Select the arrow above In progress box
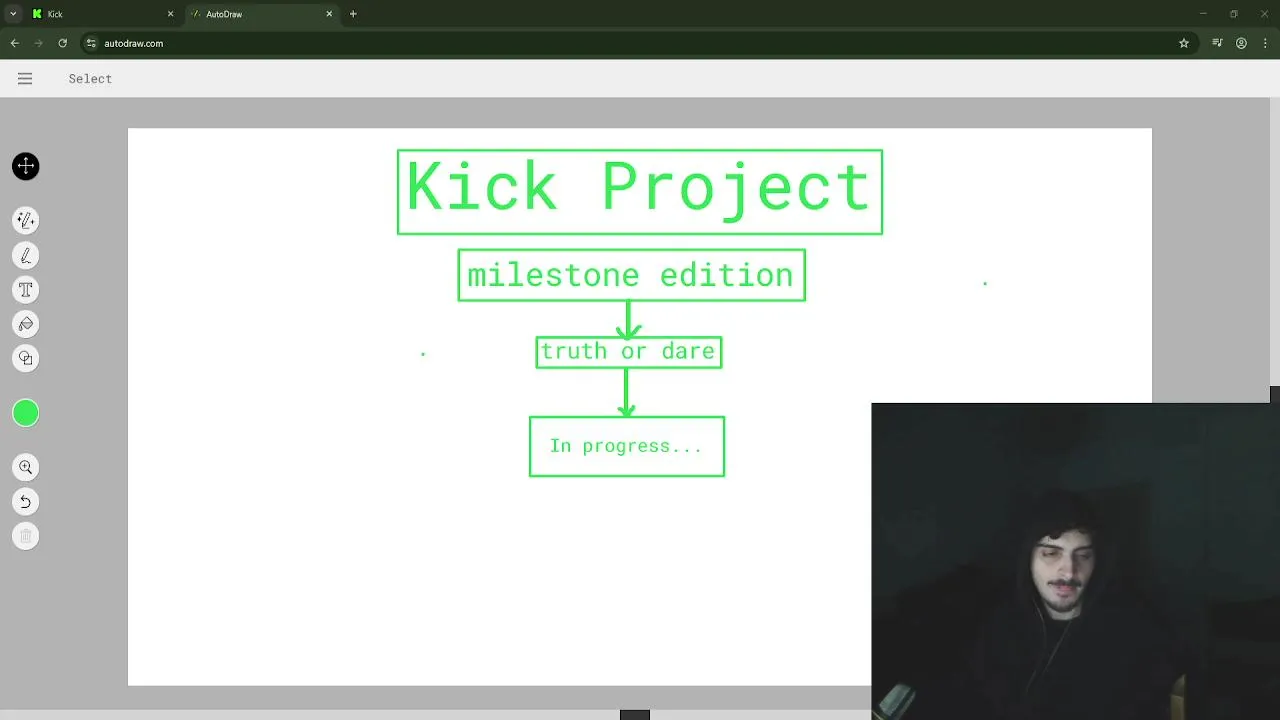Viewport: 1280px width, 720px height. point(626,392)
